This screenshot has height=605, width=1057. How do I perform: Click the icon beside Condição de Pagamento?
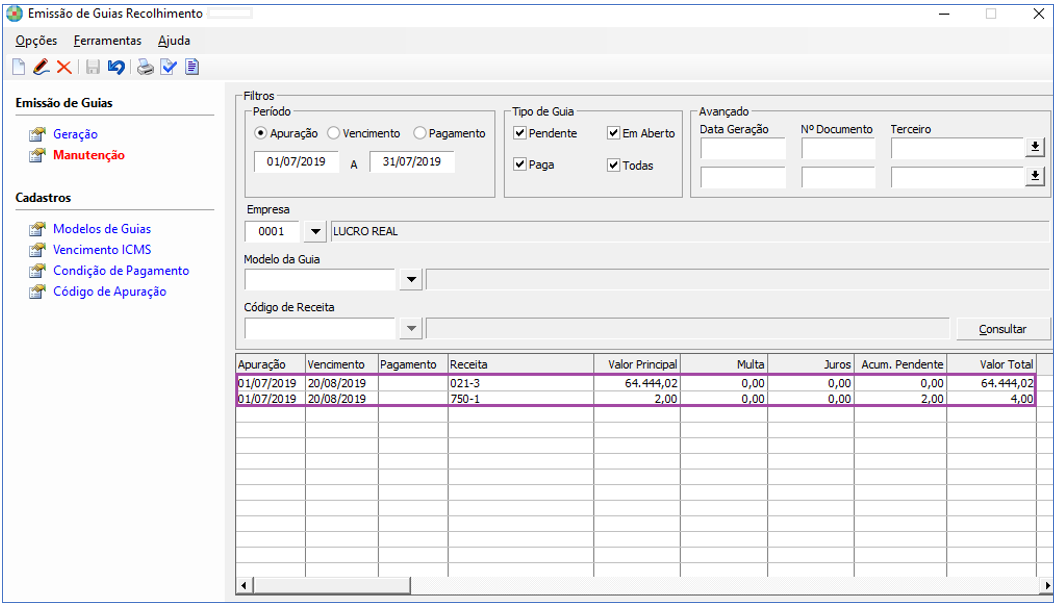(x=38, y=271)
